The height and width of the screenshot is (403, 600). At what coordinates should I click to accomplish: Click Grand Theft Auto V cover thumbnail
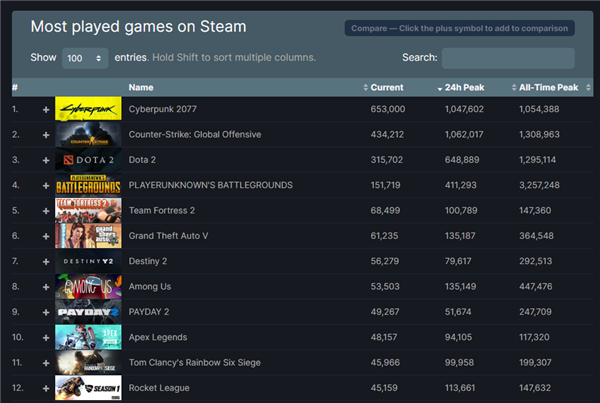click(x=88, y=236)
